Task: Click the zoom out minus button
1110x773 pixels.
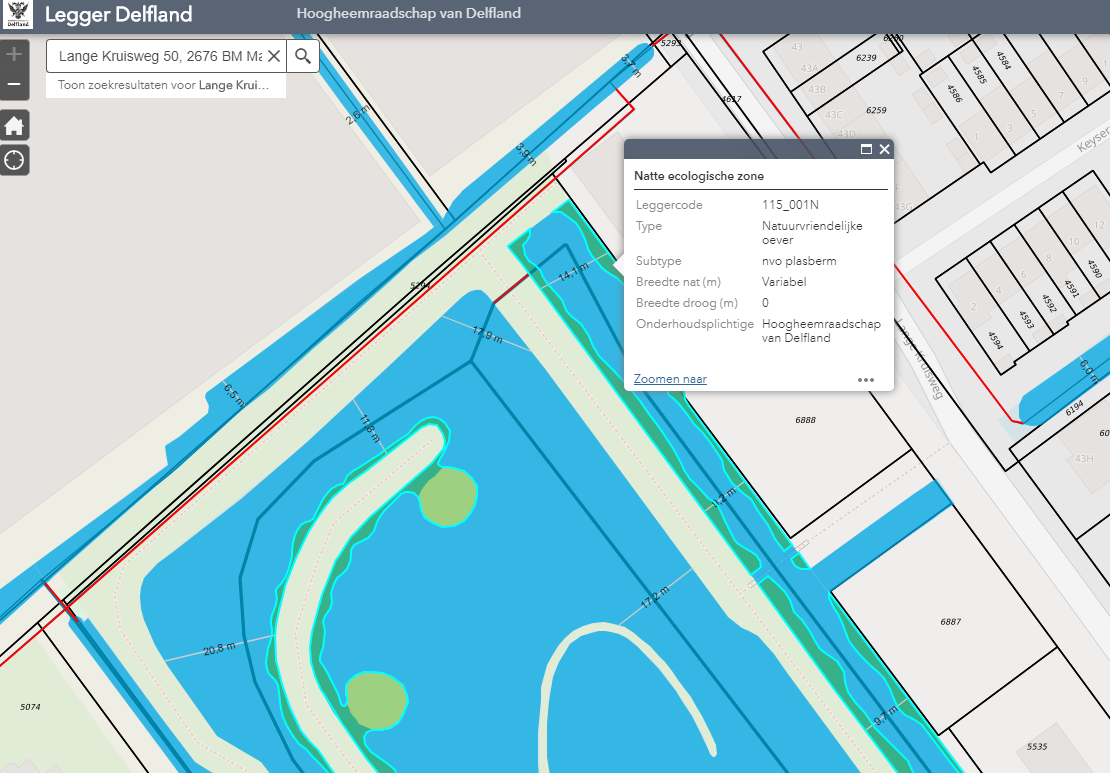Action: point(14,84)
